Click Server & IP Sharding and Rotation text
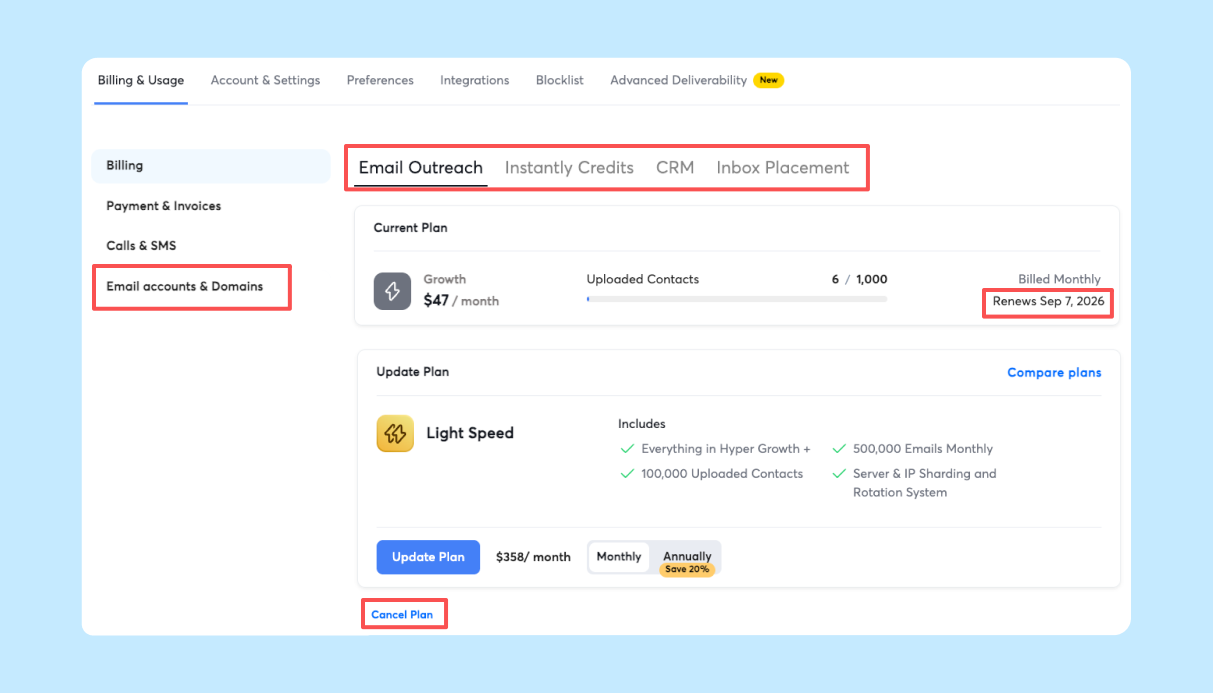This screenshot has height=693, width=1213. point(925,483)
